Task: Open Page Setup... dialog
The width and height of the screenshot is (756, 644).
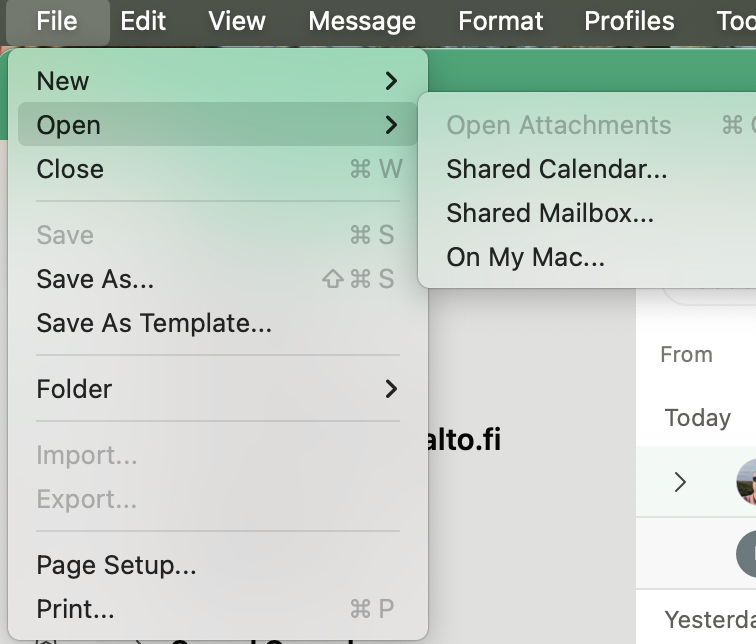Action: (x=116, y=565)
